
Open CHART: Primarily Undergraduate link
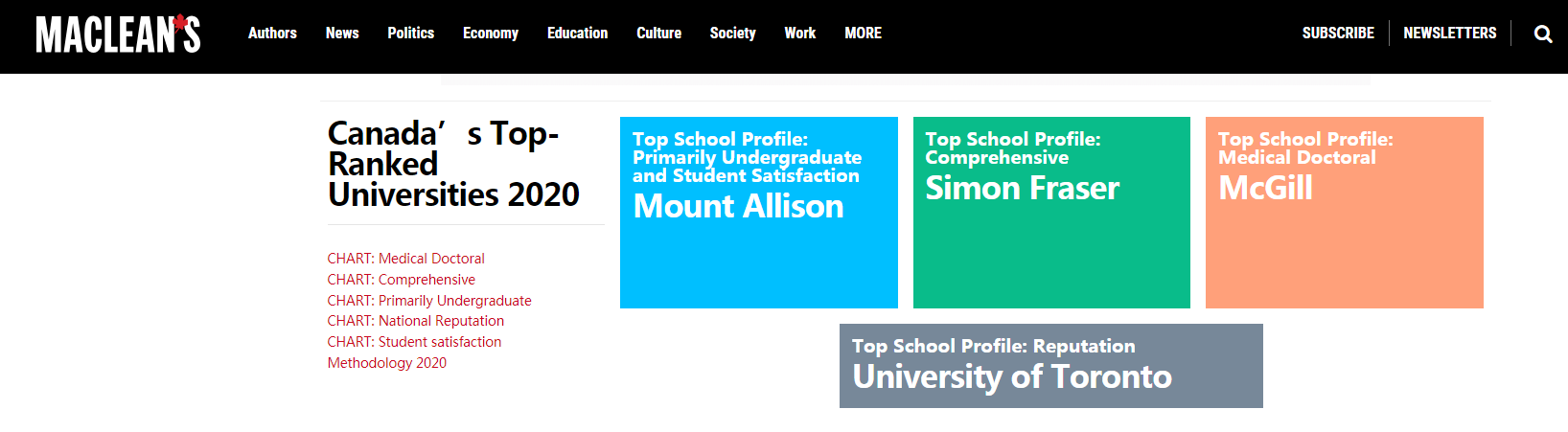pyautogui.click(x=429, y=301)
